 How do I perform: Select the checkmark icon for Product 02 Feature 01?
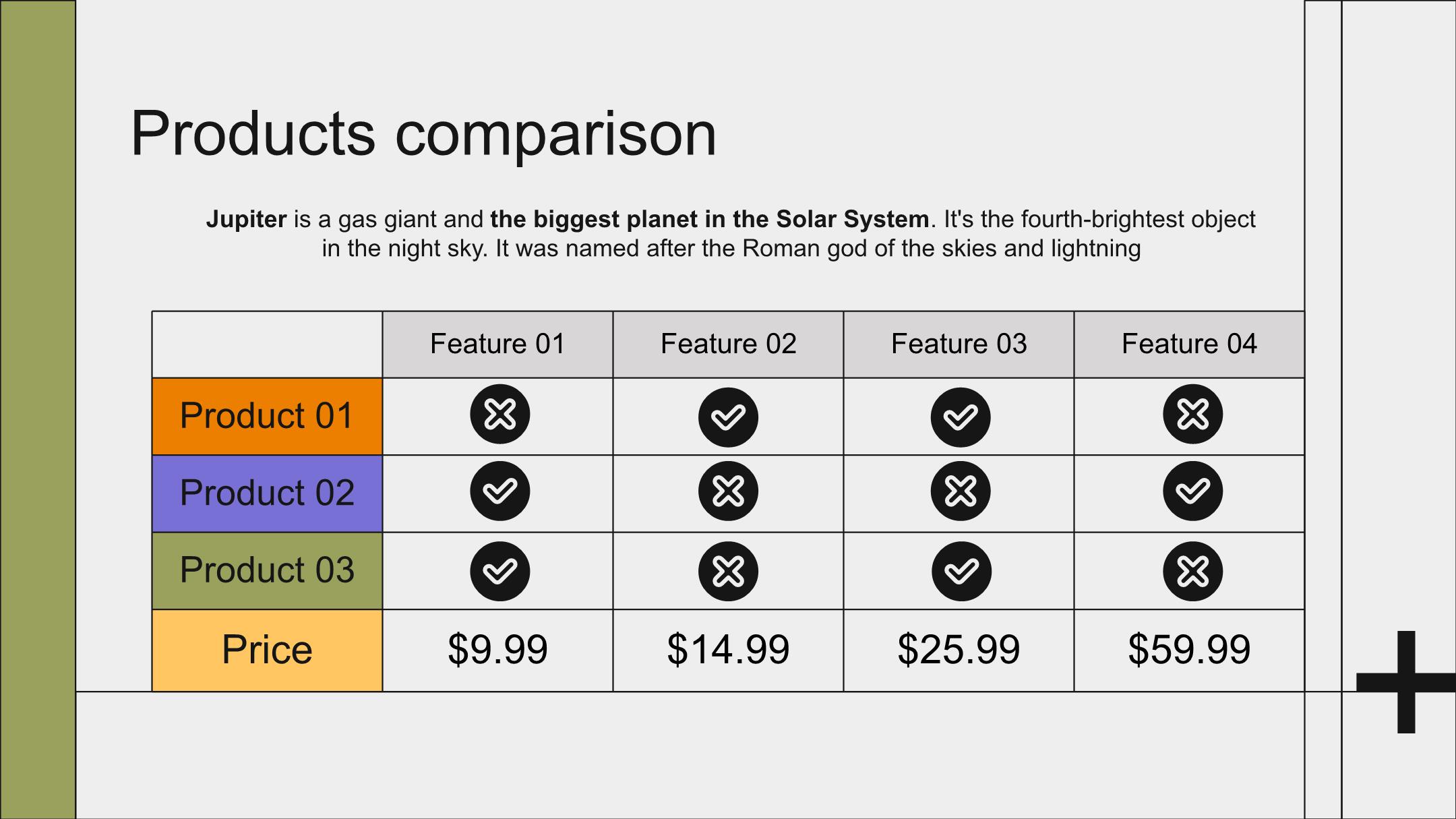(500, 491)
